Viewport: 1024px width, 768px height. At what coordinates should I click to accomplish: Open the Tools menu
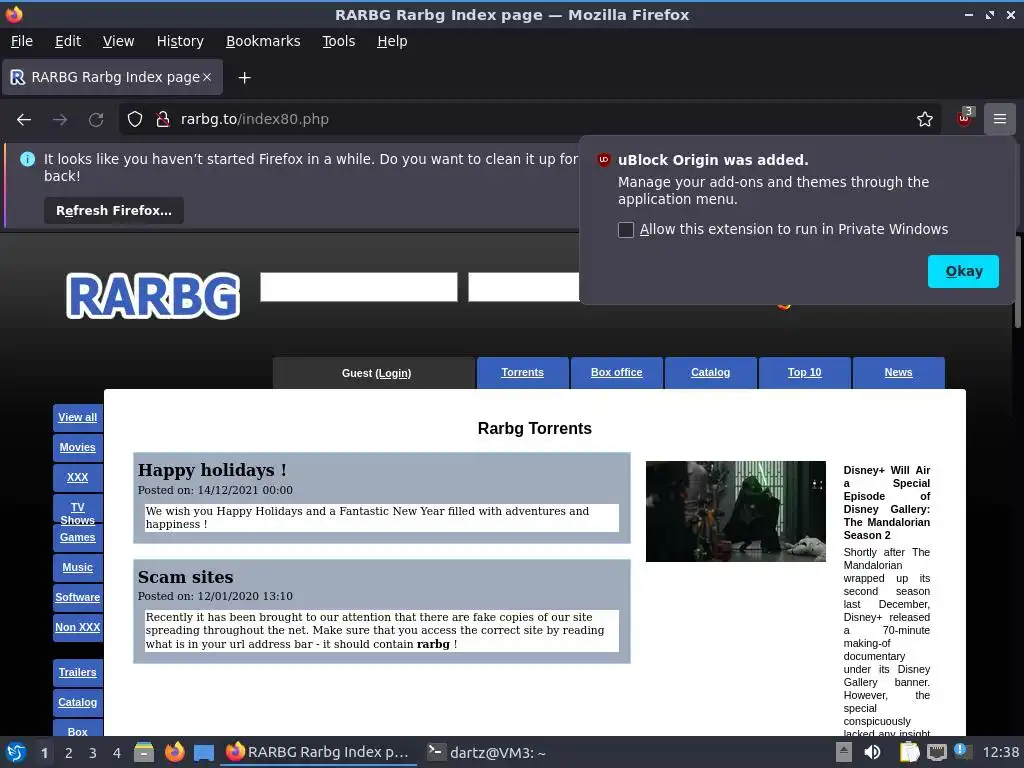[338, 41]
